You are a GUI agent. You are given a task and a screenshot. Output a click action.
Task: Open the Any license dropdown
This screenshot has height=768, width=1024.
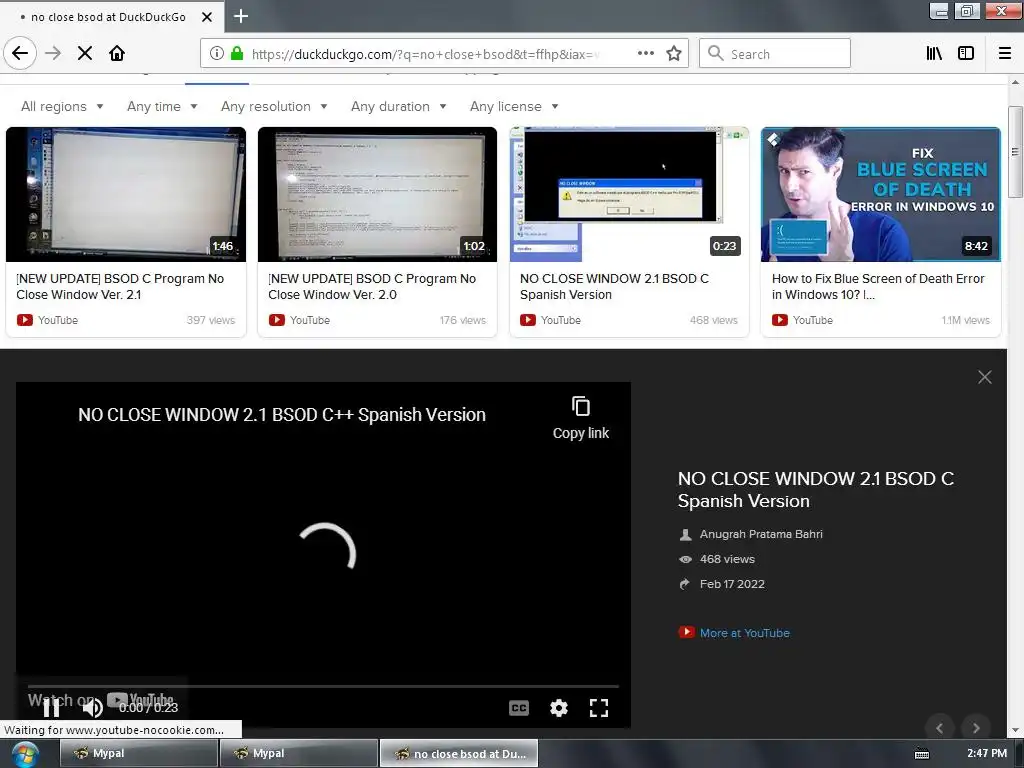514,106
